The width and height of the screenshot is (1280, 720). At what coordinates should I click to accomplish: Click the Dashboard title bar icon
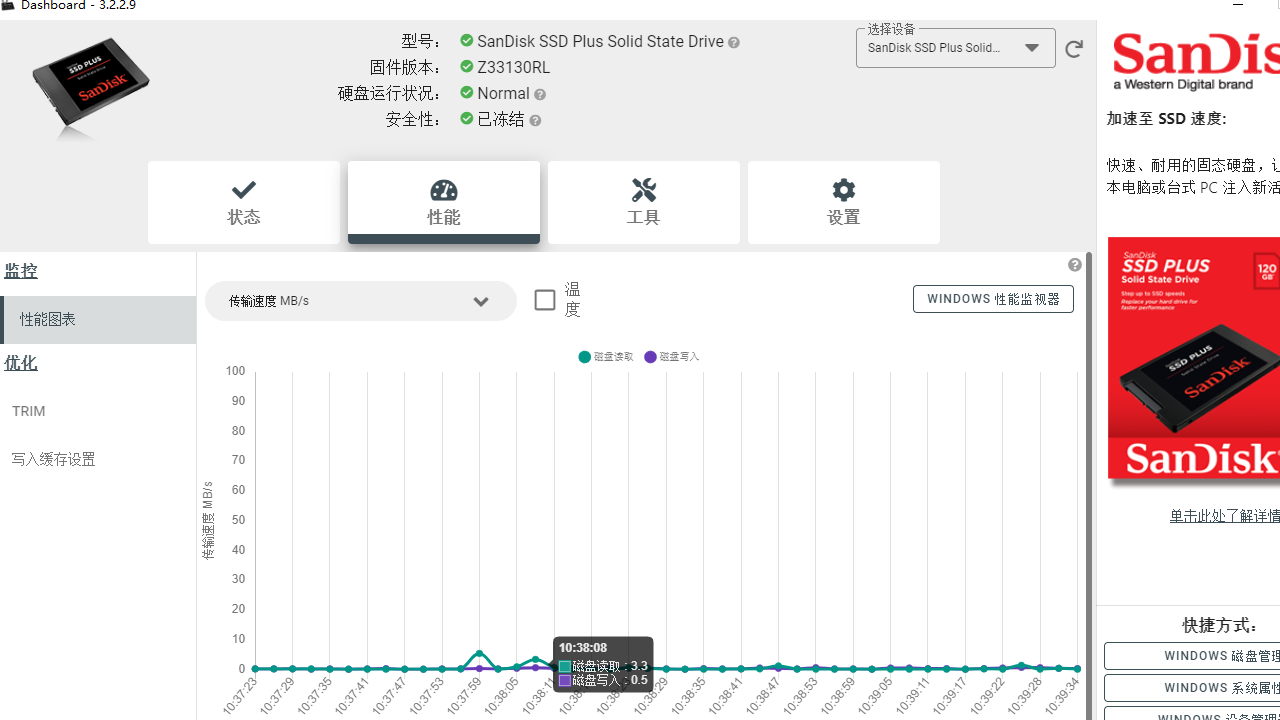pyautogui.click(x=10, y=5)
